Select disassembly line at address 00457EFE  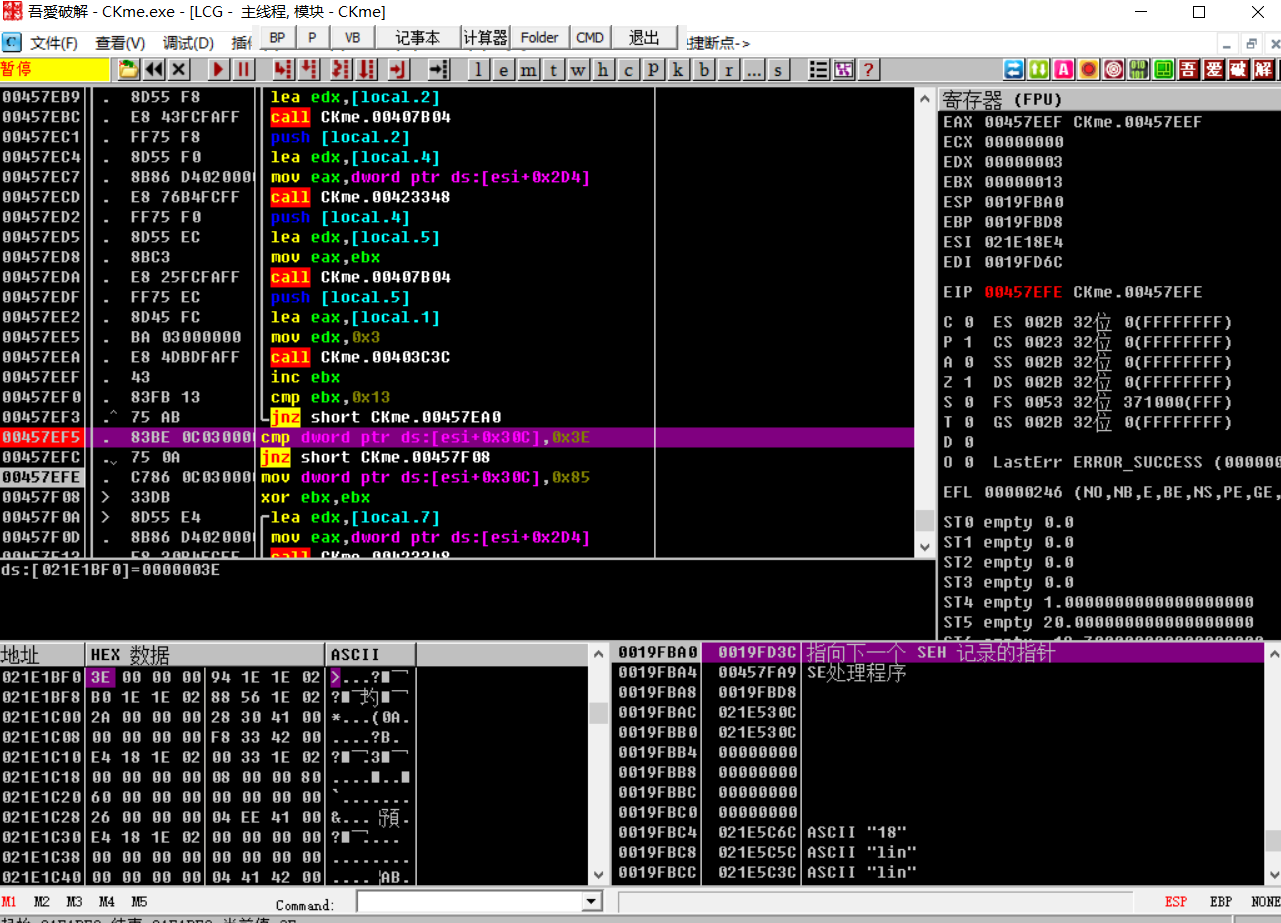[457, 477]
